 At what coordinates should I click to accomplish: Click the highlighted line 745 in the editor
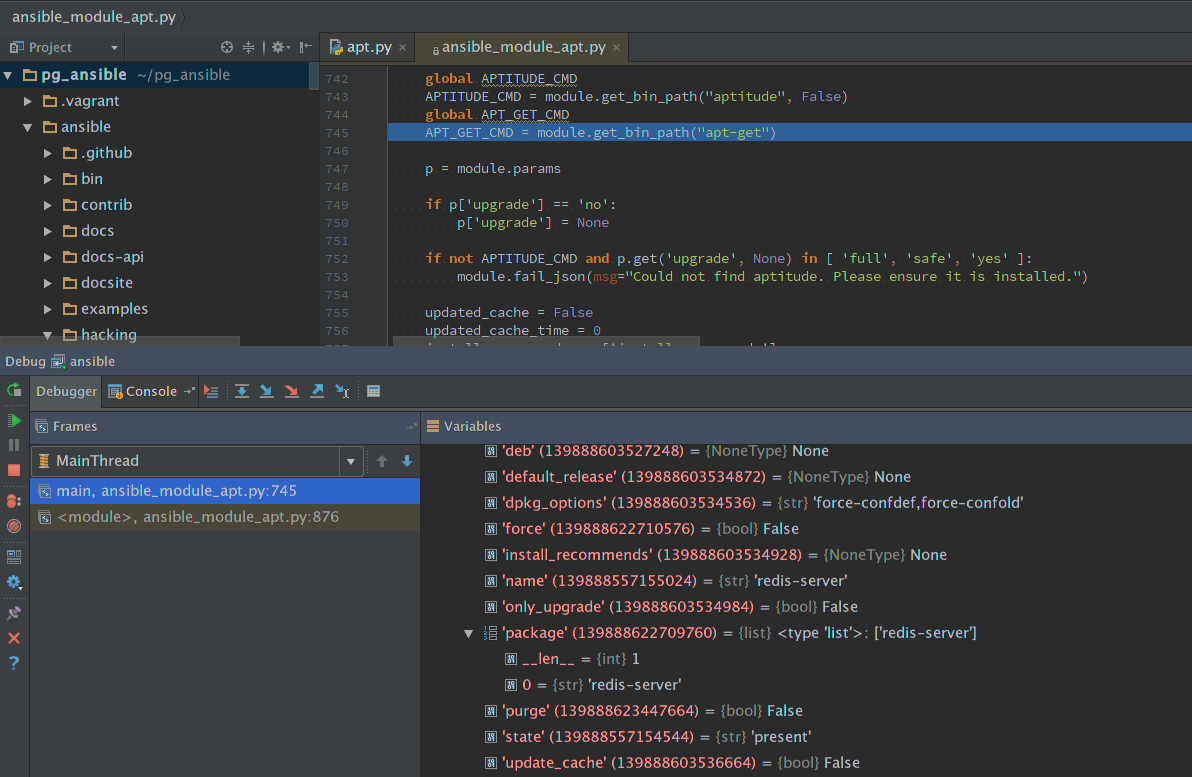(x=600, y=131)
